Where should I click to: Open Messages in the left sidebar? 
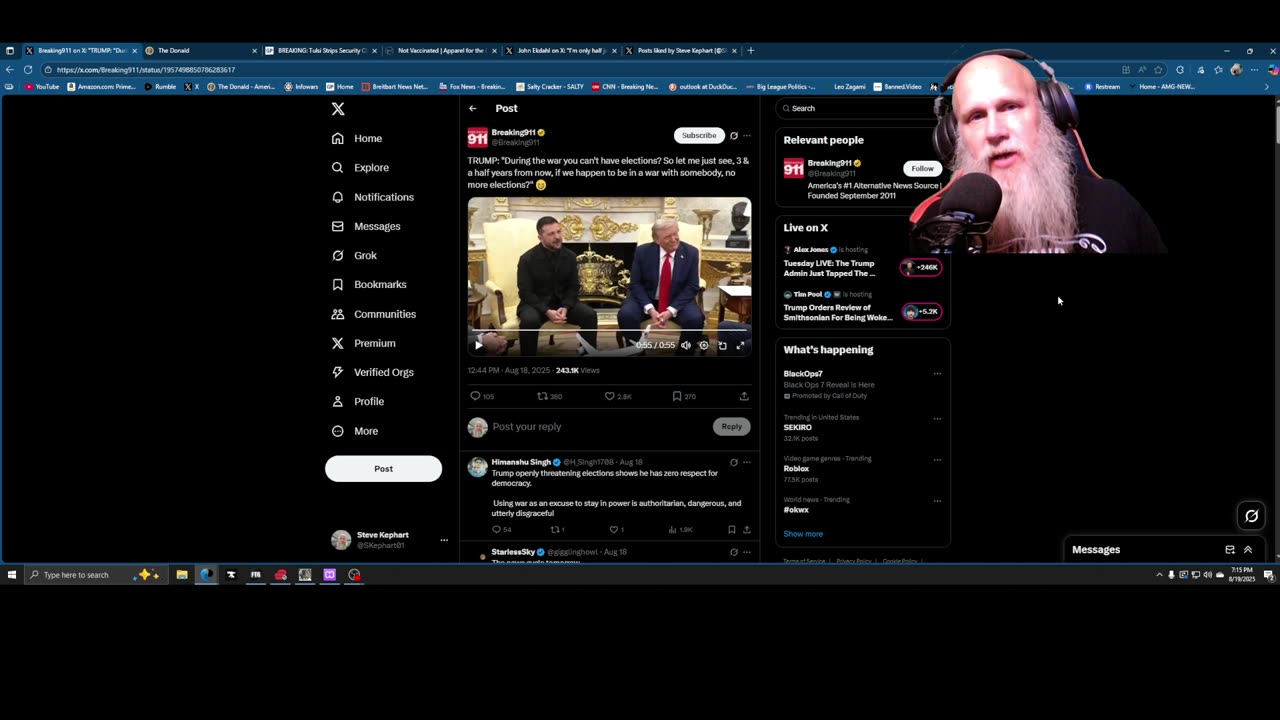[366, 226]
